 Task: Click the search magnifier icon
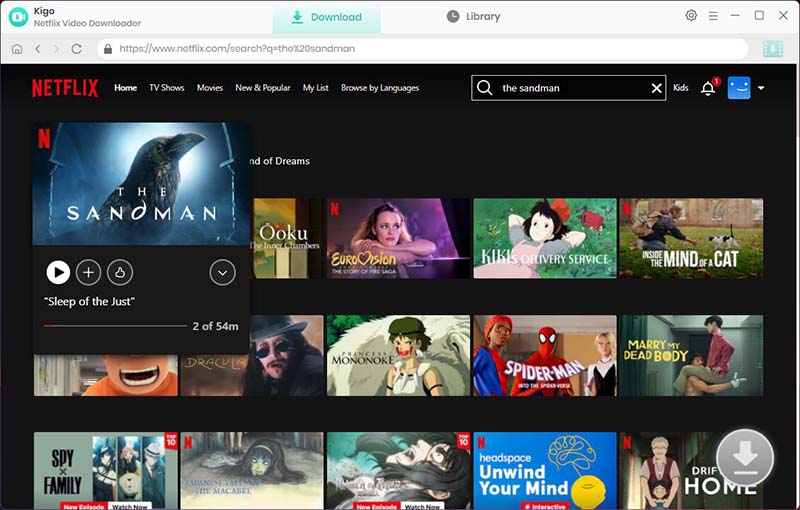[485, 88]
